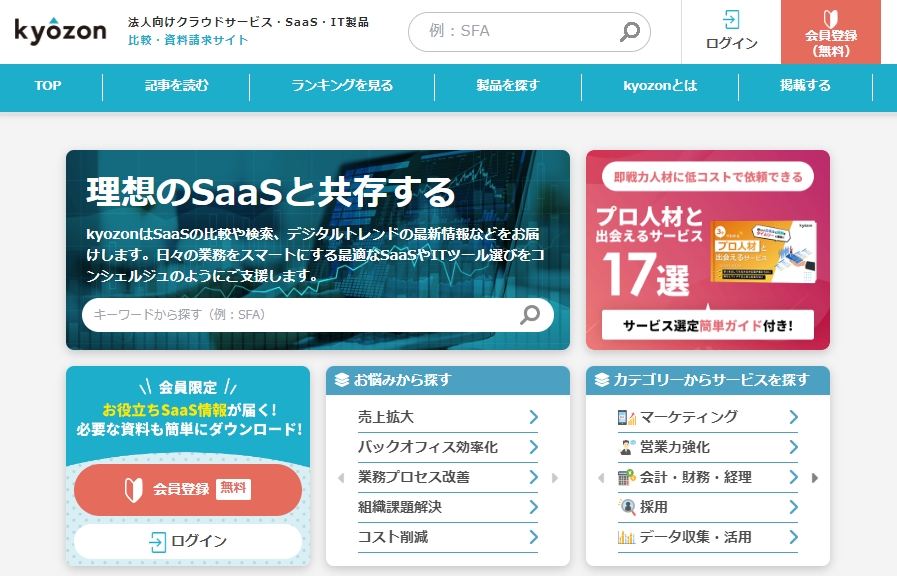The width and height of the screenshot is (897, 576).
Task: Click the データ収集・活用 chart icon
Action: pos(626,537)
